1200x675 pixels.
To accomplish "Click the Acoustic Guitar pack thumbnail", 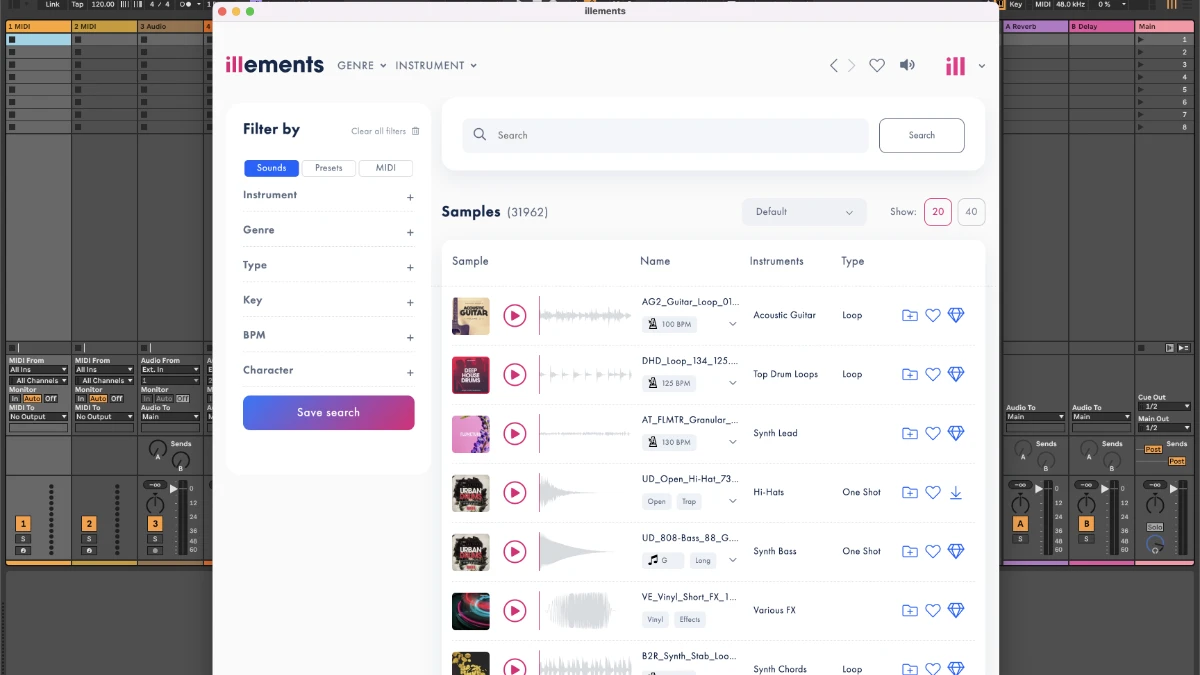I will point(470,316).
